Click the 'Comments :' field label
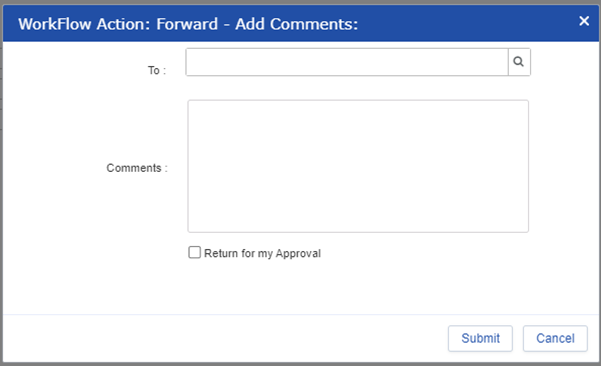The height and width of the screenshot is (366, 601). pyautogui.click(x=137, y=168)
